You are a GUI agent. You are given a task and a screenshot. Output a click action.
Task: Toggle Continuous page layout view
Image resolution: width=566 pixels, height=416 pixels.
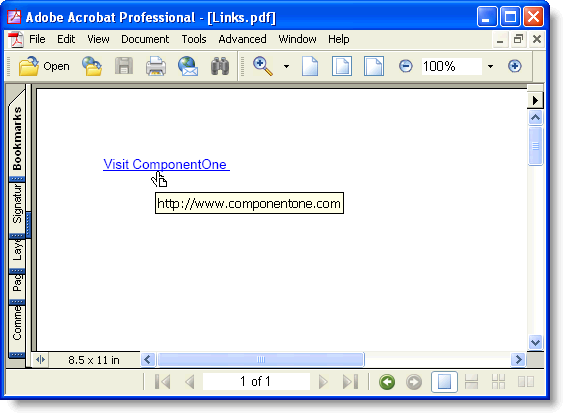471,382
